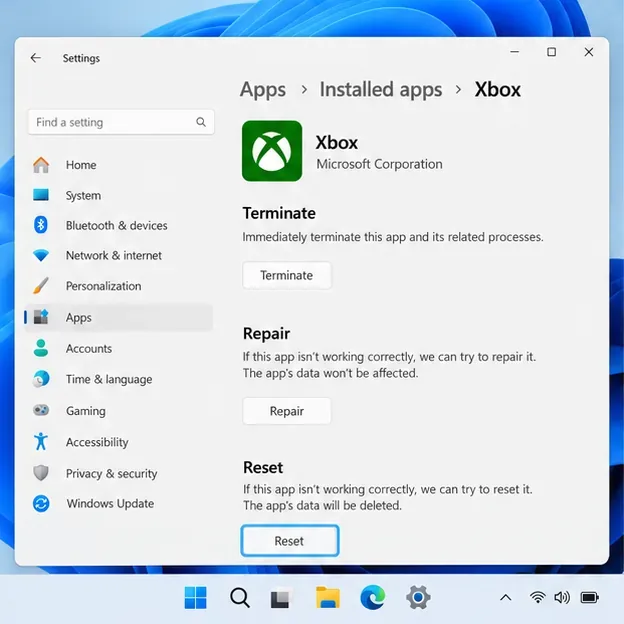Select Network & internet category
This screenshot has height=624, width=624.
click(119, 255)
